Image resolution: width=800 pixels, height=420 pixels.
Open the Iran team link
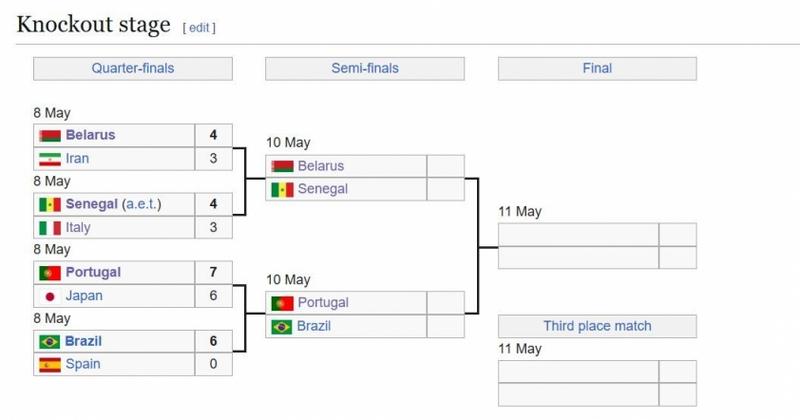click(77, 159)
